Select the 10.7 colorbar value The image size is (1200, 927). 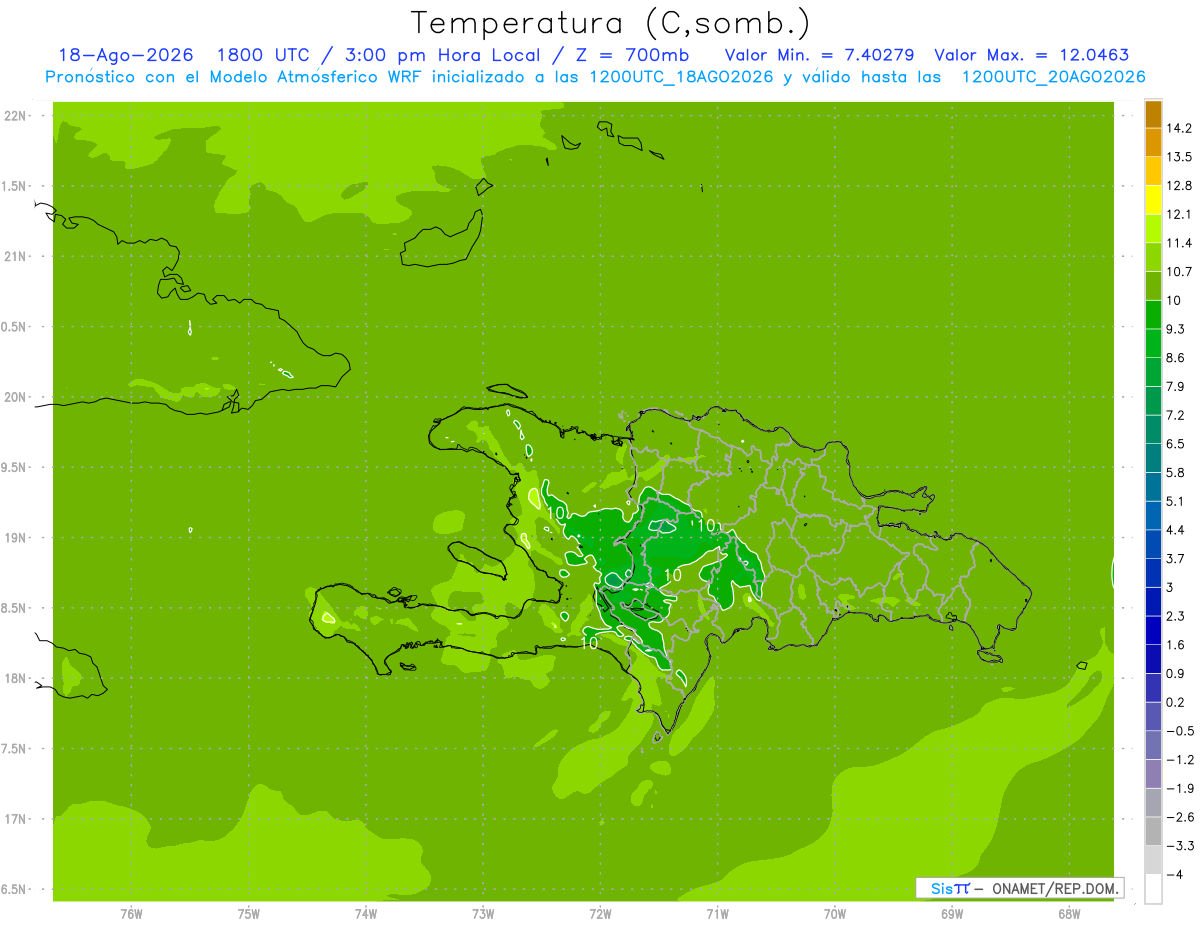coord(1180,272)
